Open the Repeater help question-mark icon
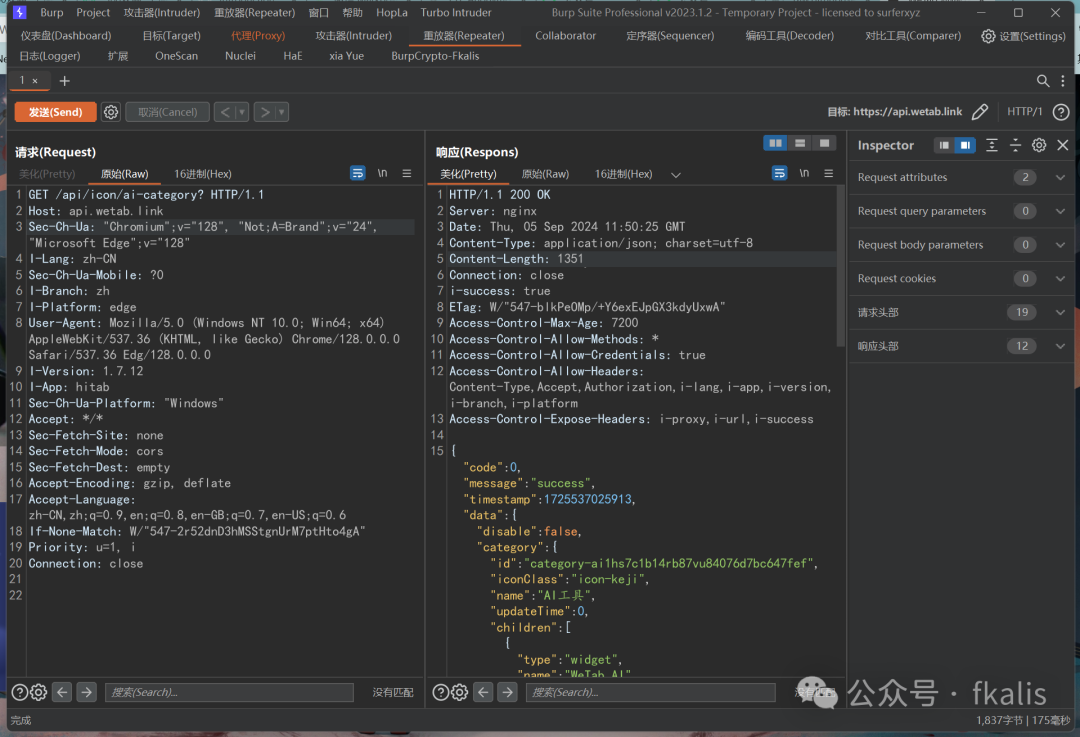Image resolution: width=1080 pixels, height=737 pixels. click(x=1061, y=112)
